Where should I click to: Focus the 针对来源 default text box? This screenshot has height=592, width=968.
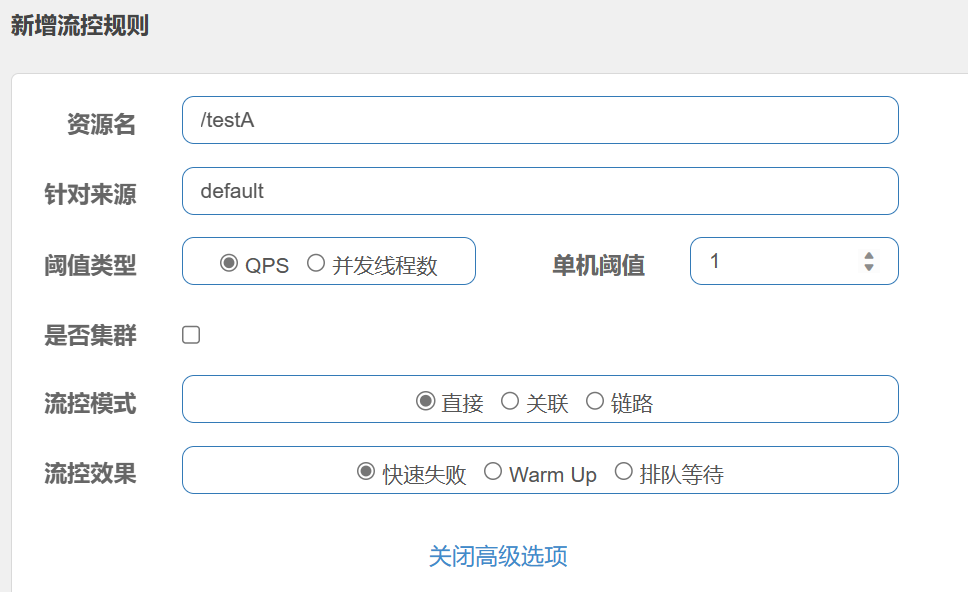(x=540, y=191)
